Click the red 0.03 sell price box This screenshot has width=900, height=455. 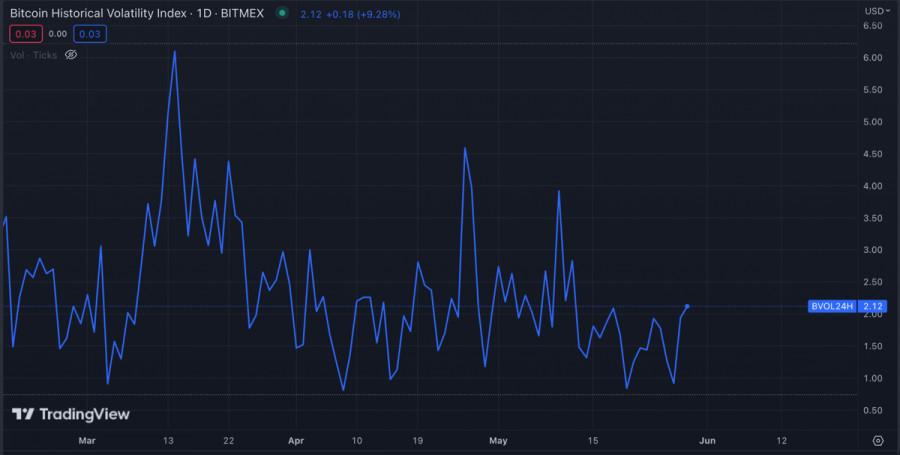pos(24,34)
